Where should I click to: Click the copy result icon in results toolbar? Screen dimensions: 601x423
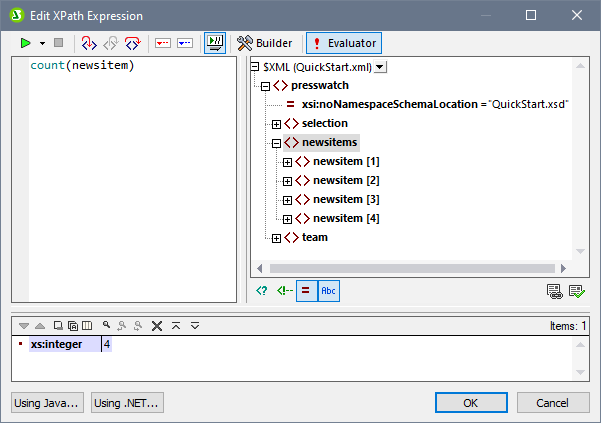(x=59, y=326)
